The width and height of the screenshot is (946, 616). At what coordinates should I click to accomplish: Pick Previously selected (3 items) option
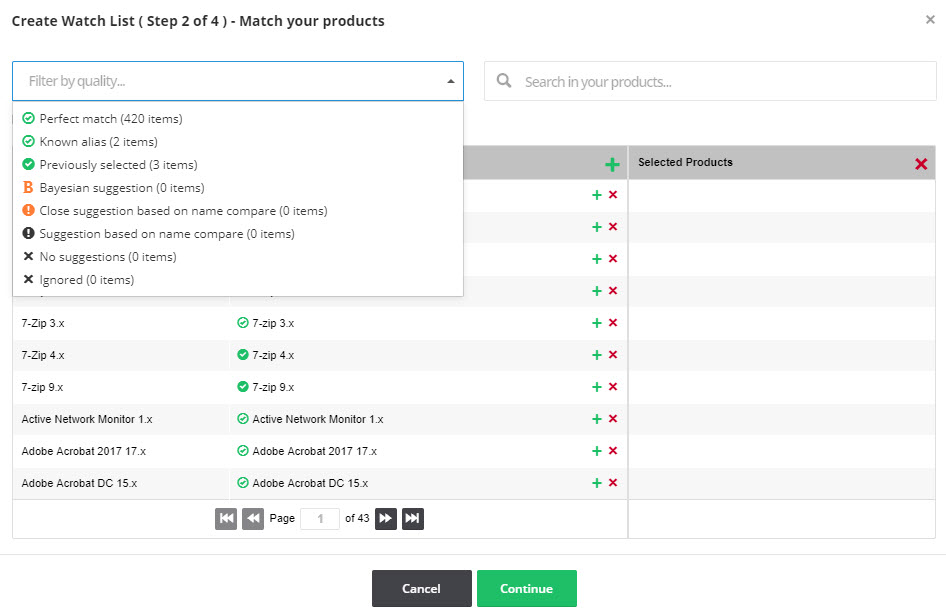pyautogui.click(x=118, y=165)
